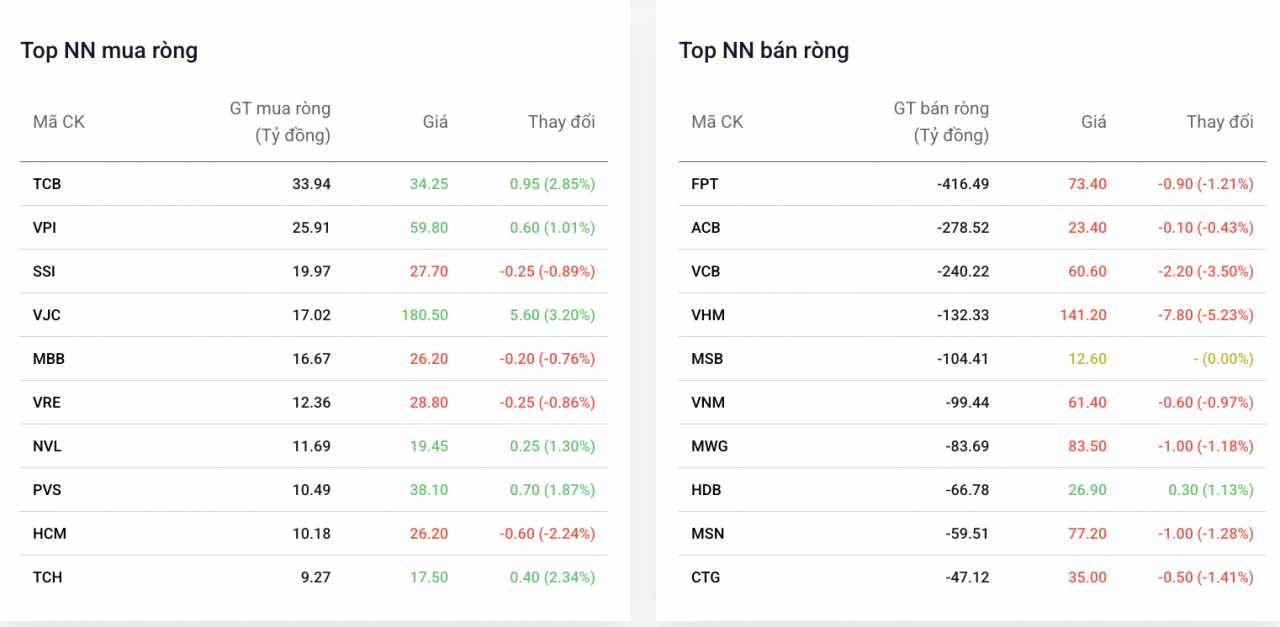Open HDB stock details
This screenshot has width=1280, height=627.
(x=706, y=490)
